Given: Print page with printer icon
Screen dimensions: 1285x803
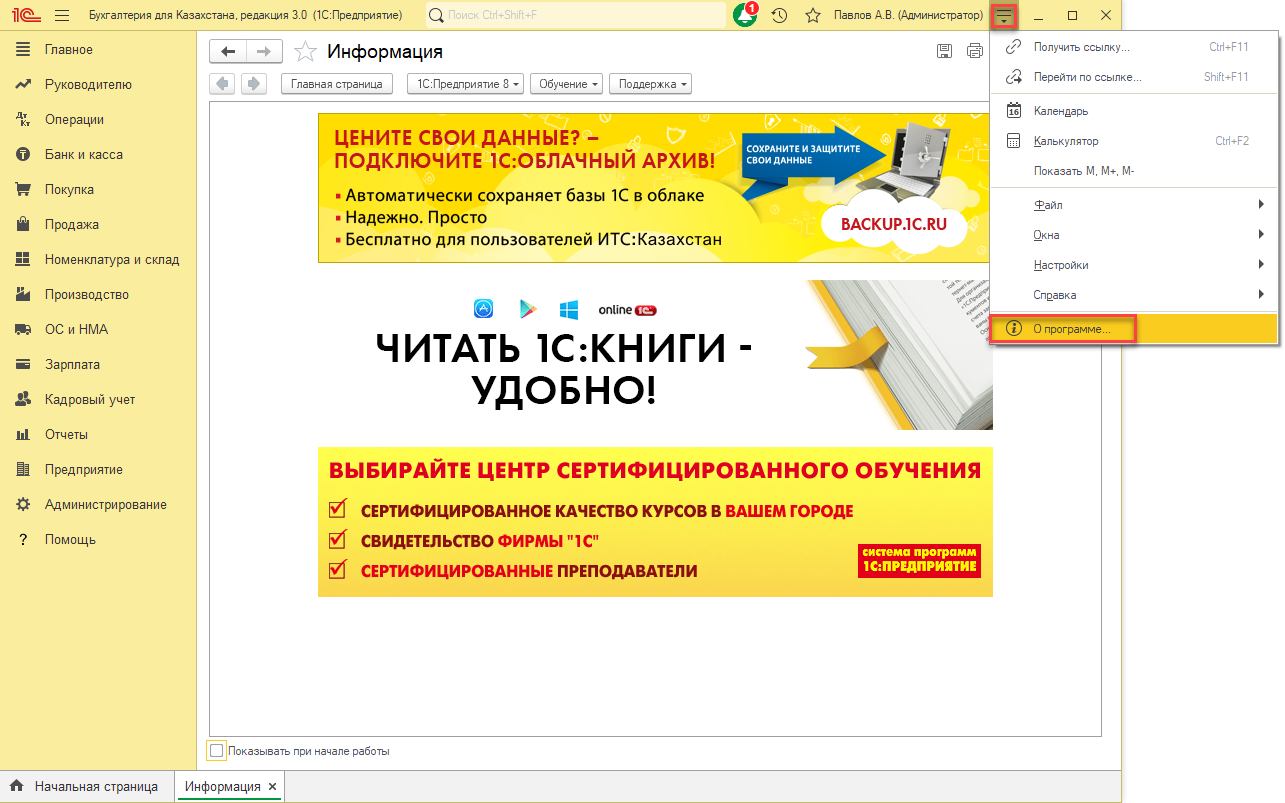Looking at the screenshot, I should click(977, 52).
